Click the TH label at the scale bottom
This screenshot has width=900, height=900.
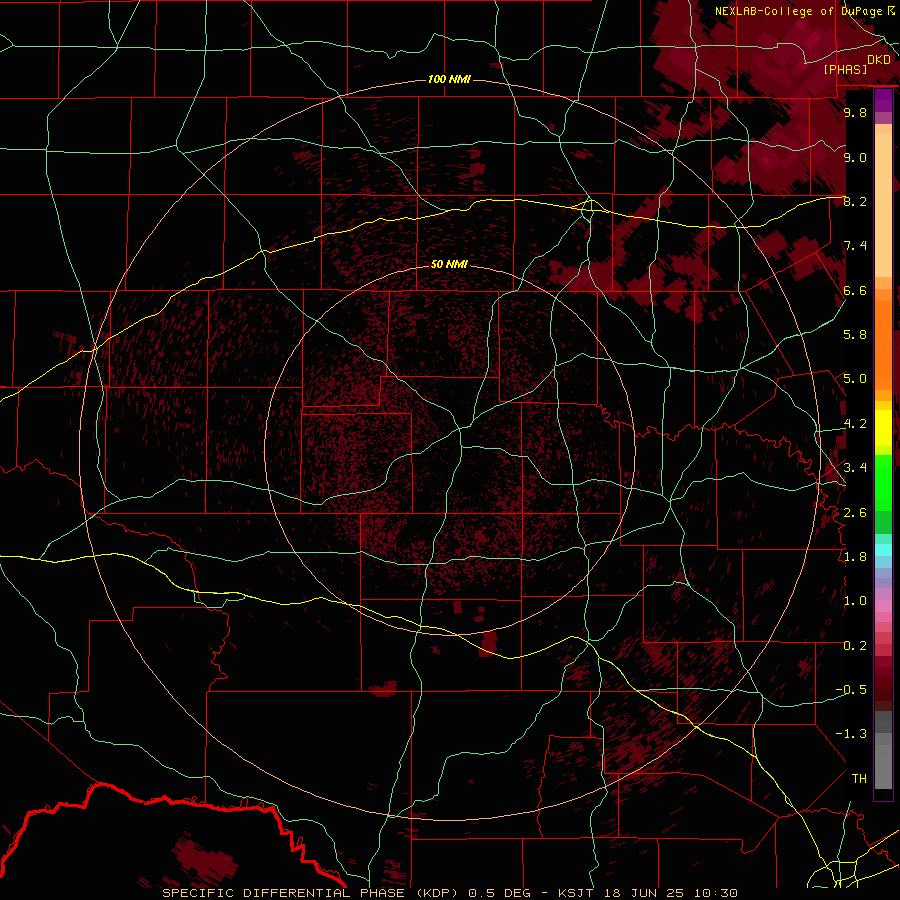click(859, 779)
